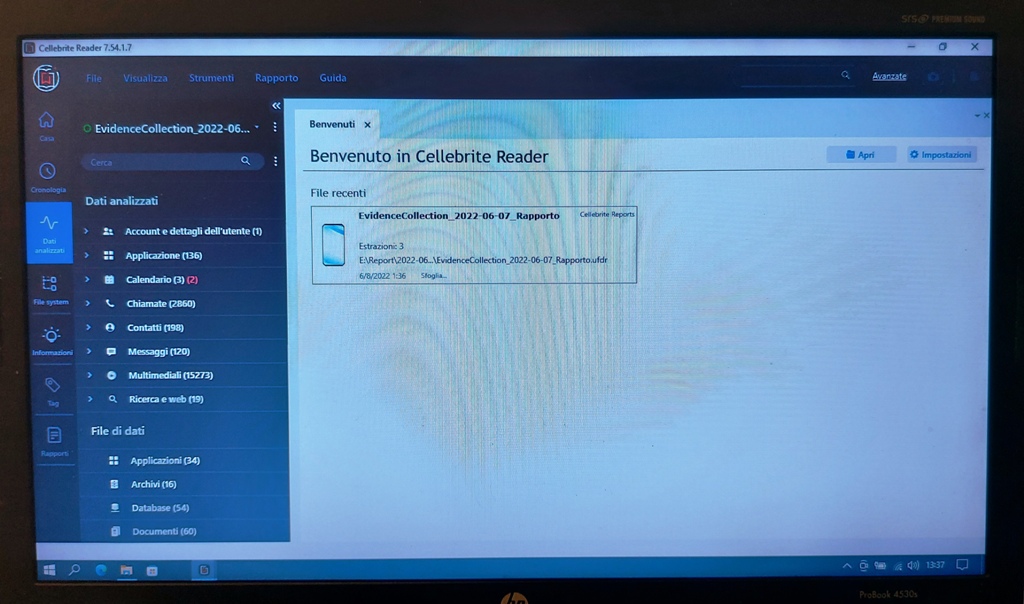The height and width of the screenshot is (604, 1024).
Task: Open the Guida menu
Action: pyautogui.click(x=332, y=78)
